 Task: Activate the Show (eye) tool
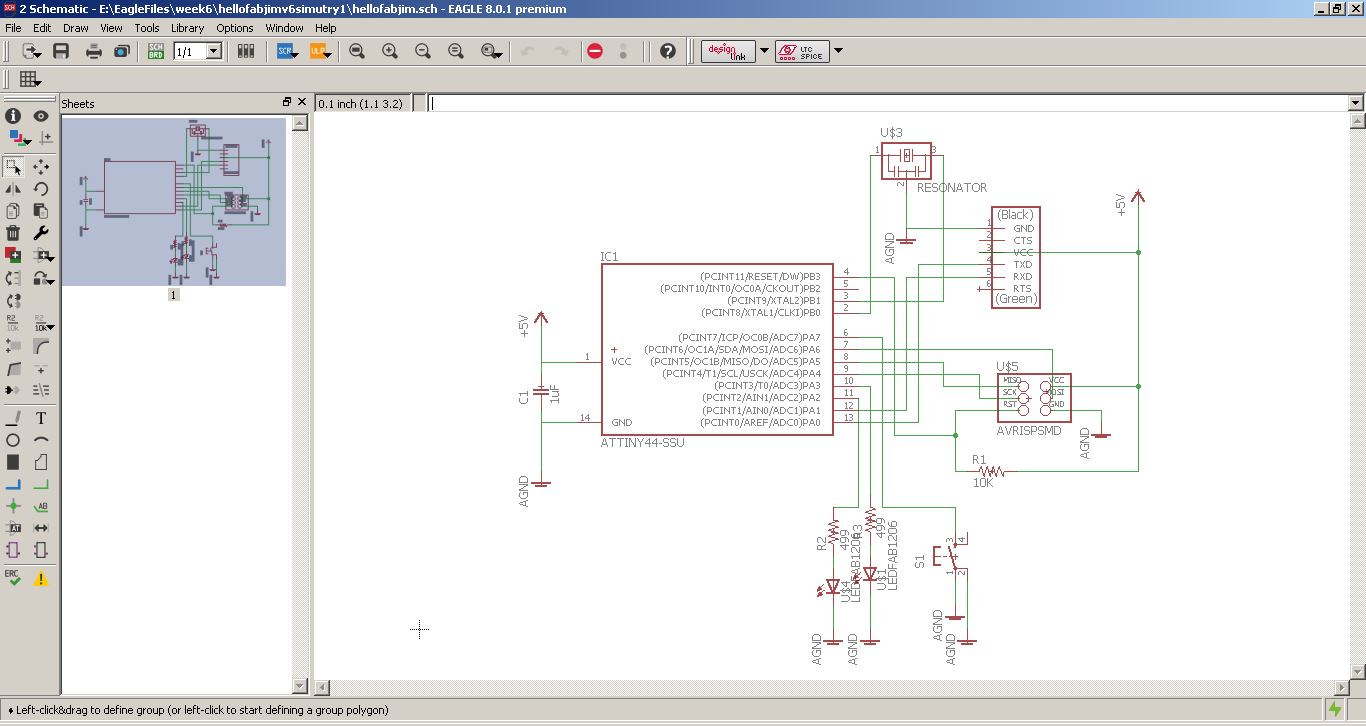point(41,116)
